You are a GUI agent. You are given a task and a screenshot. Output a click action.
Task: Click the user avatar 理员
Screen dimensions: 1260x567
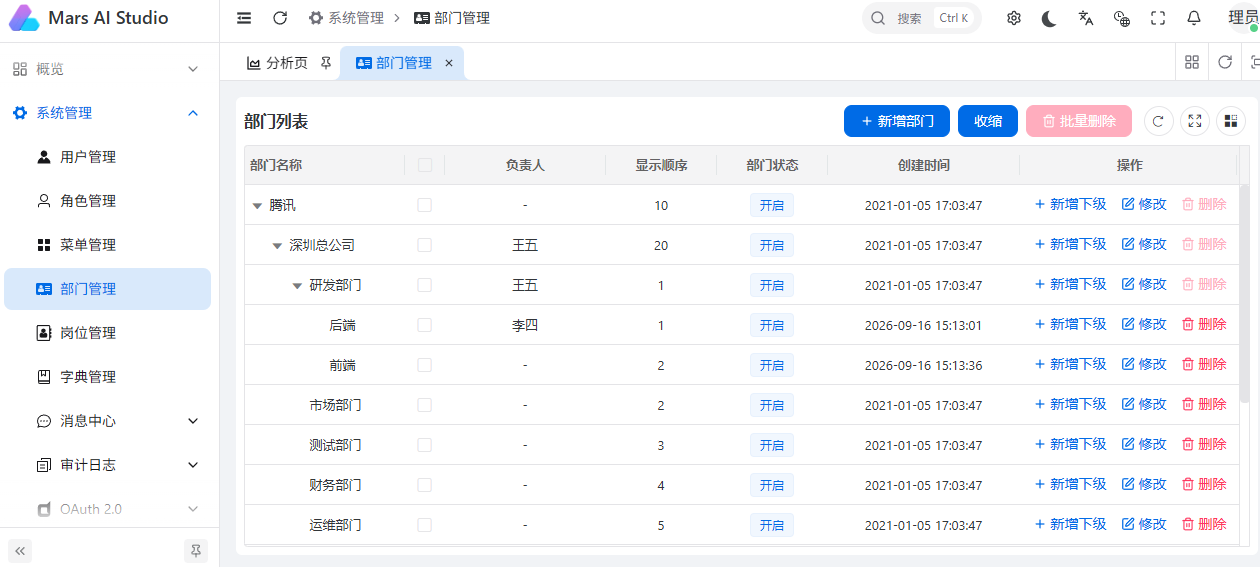(1243, 18)
